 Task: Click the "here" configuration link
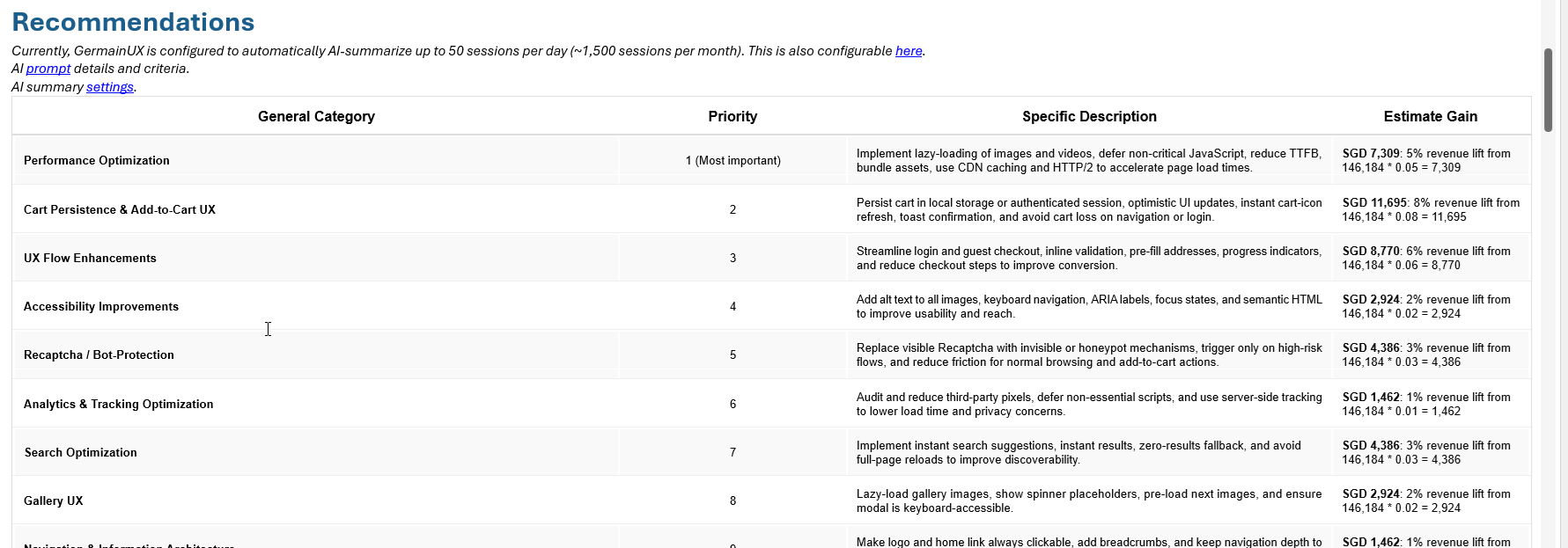[909, 51]
